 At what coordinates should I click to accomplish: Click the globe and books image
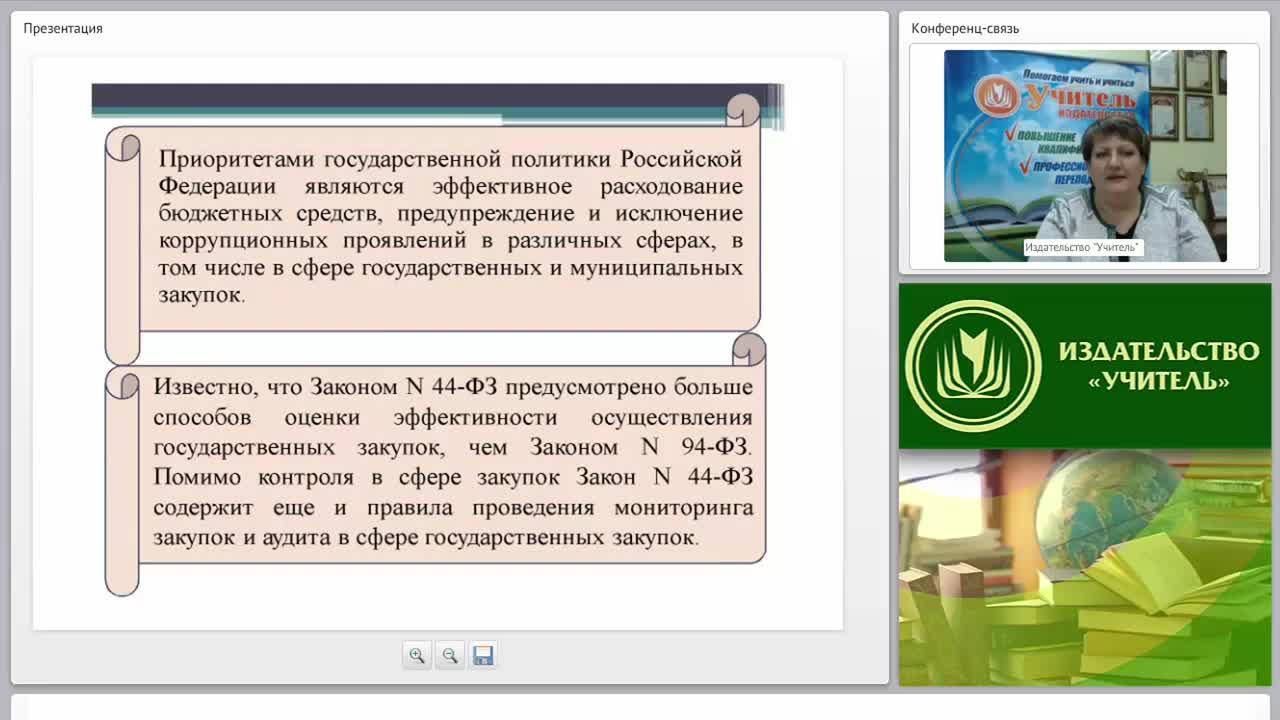pos(1085,567)
